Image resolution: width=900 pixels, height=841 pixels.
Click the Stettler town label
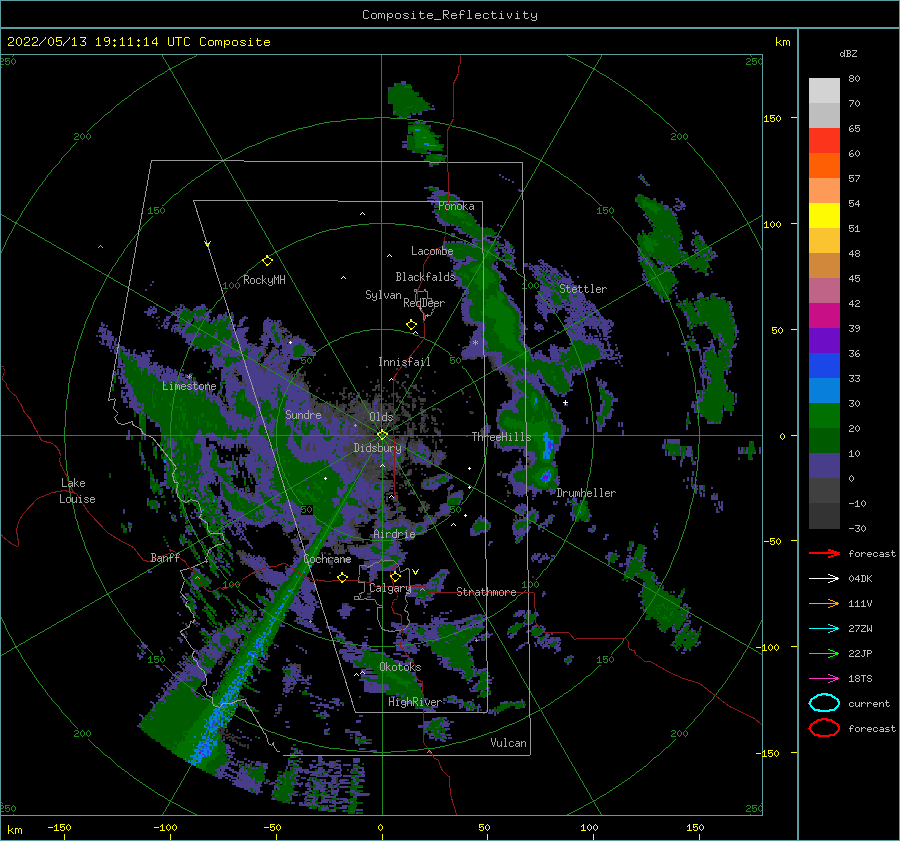[x=583, y=289]
